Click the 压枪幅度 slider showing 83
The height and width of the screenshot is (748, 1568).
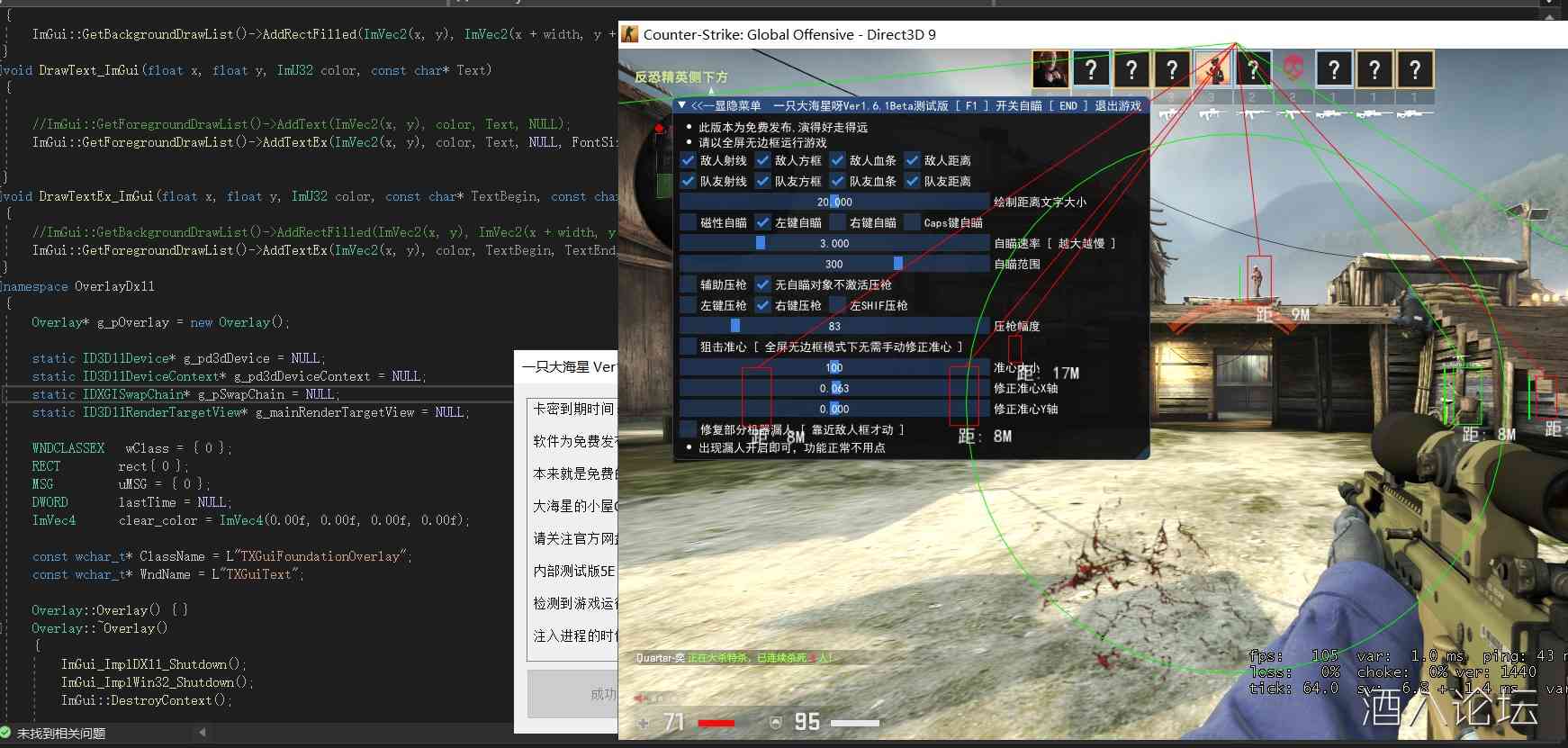(834, 326)
